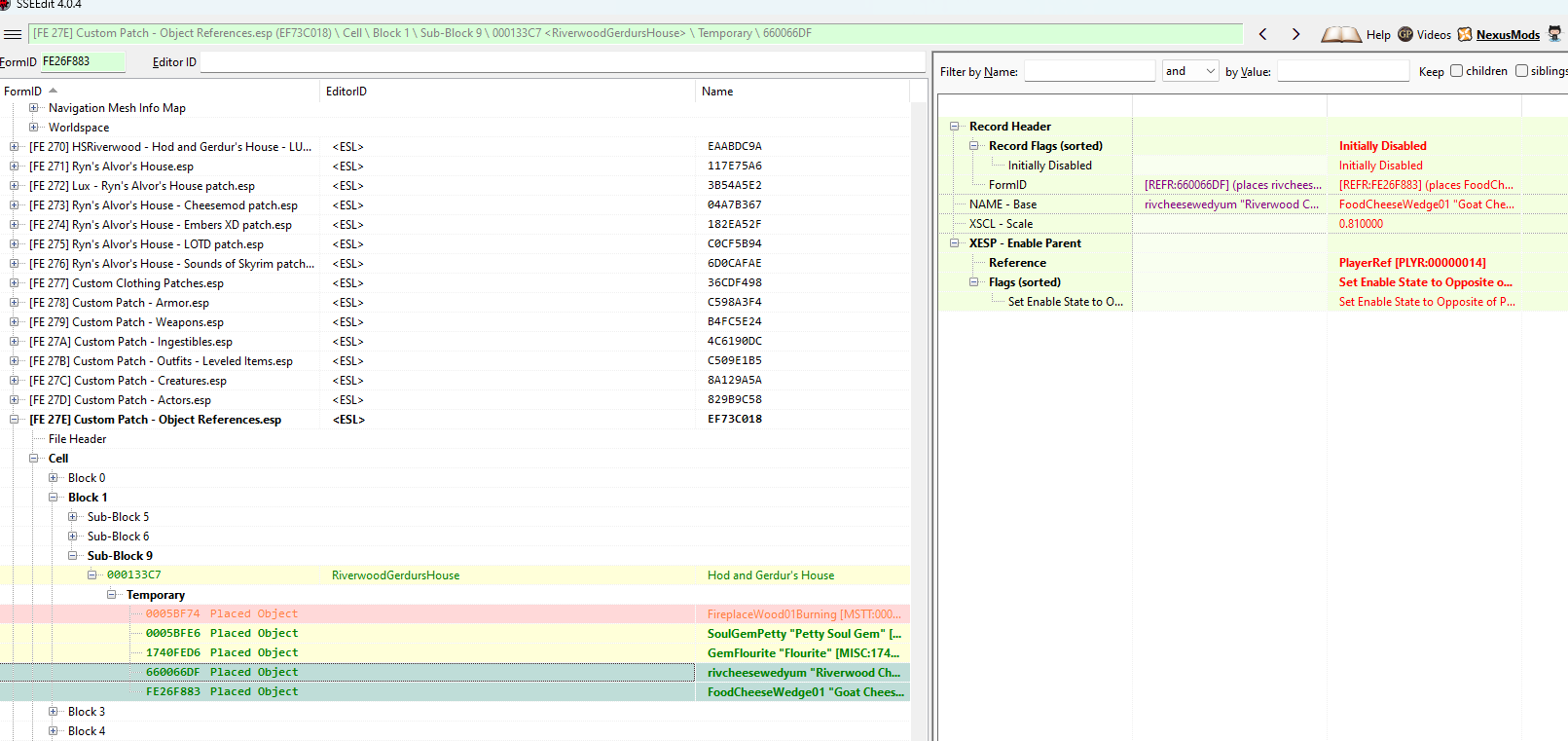
Task: Expand Ryn's Alvor's House.esp plugin
Action: (x=15, y=167)
